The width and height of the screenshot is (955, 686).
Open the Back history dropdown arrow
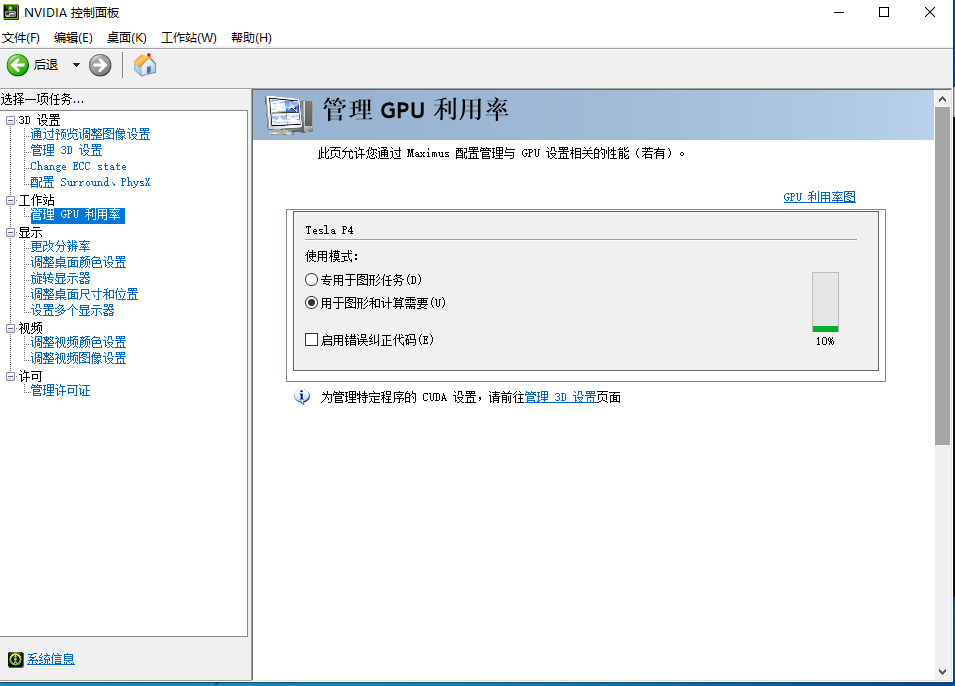pyautogui.click(x=76, y=65)
